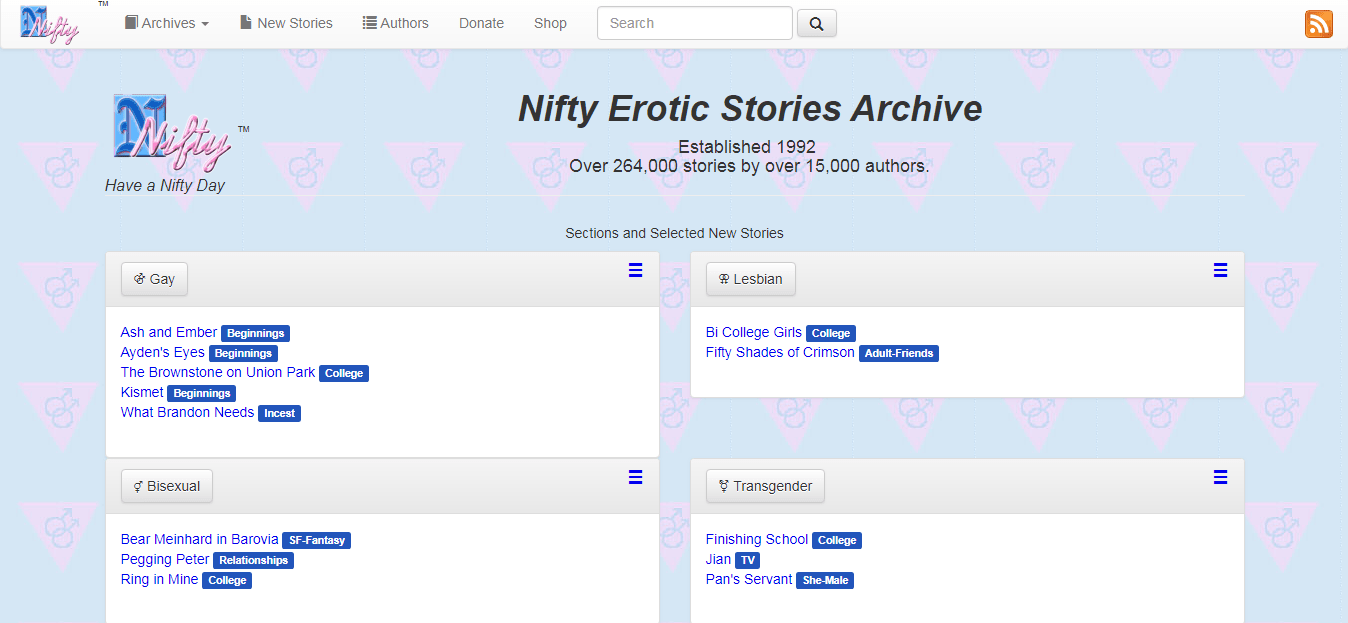Visit the Shop link
This screenshot has height=623, width=1348.
click(550, 23)
